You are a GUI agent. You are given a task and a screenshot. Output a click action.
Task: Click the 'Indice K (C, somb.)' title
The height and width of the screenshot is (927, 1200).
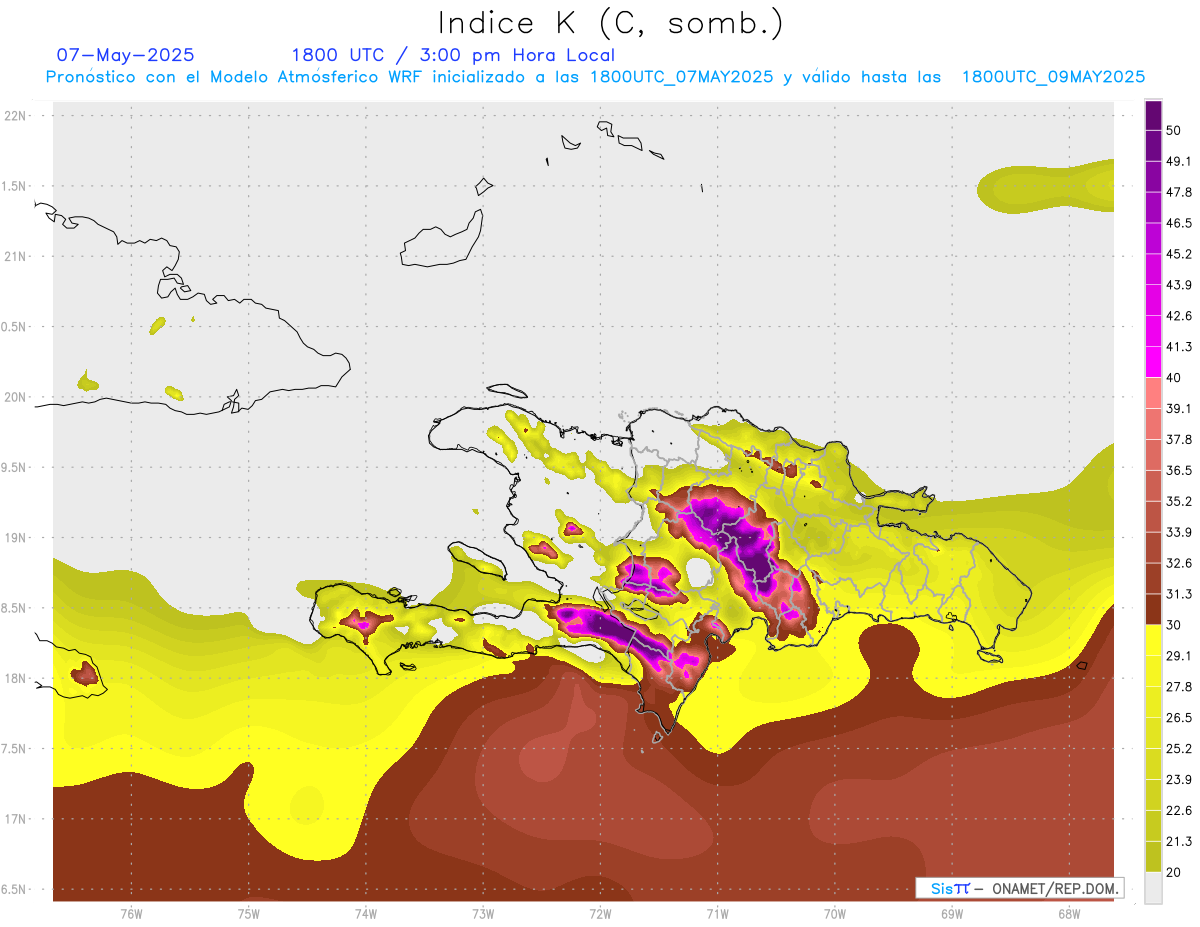click(611, 23)
